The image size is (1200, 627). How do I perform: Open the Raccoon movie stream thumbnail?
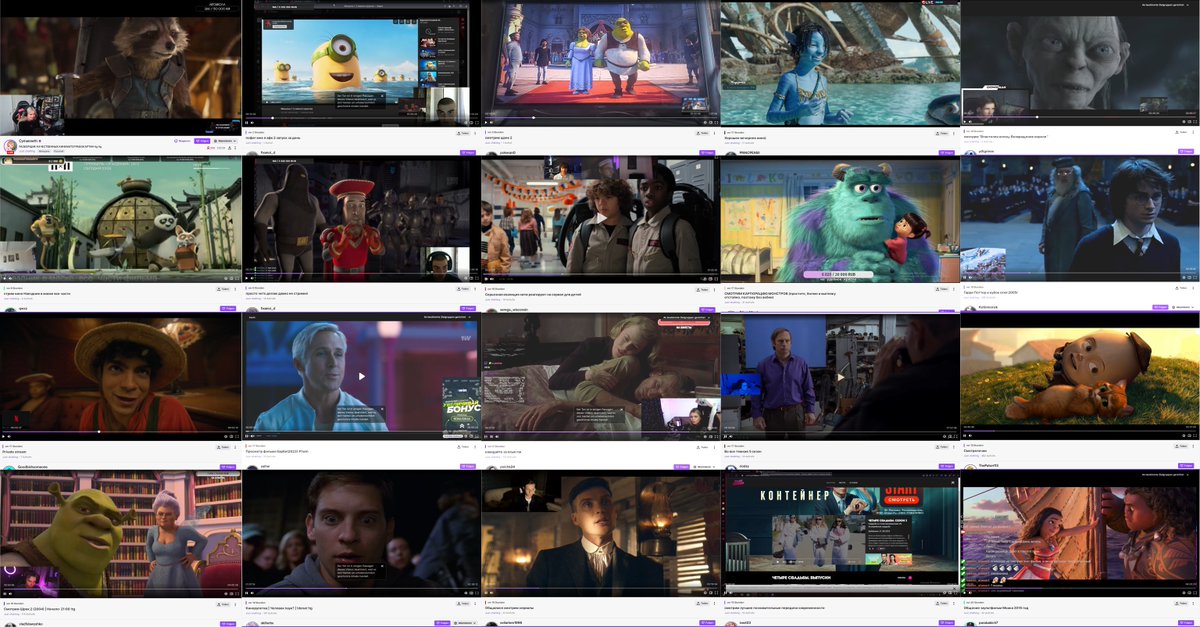tap(120, 67)
